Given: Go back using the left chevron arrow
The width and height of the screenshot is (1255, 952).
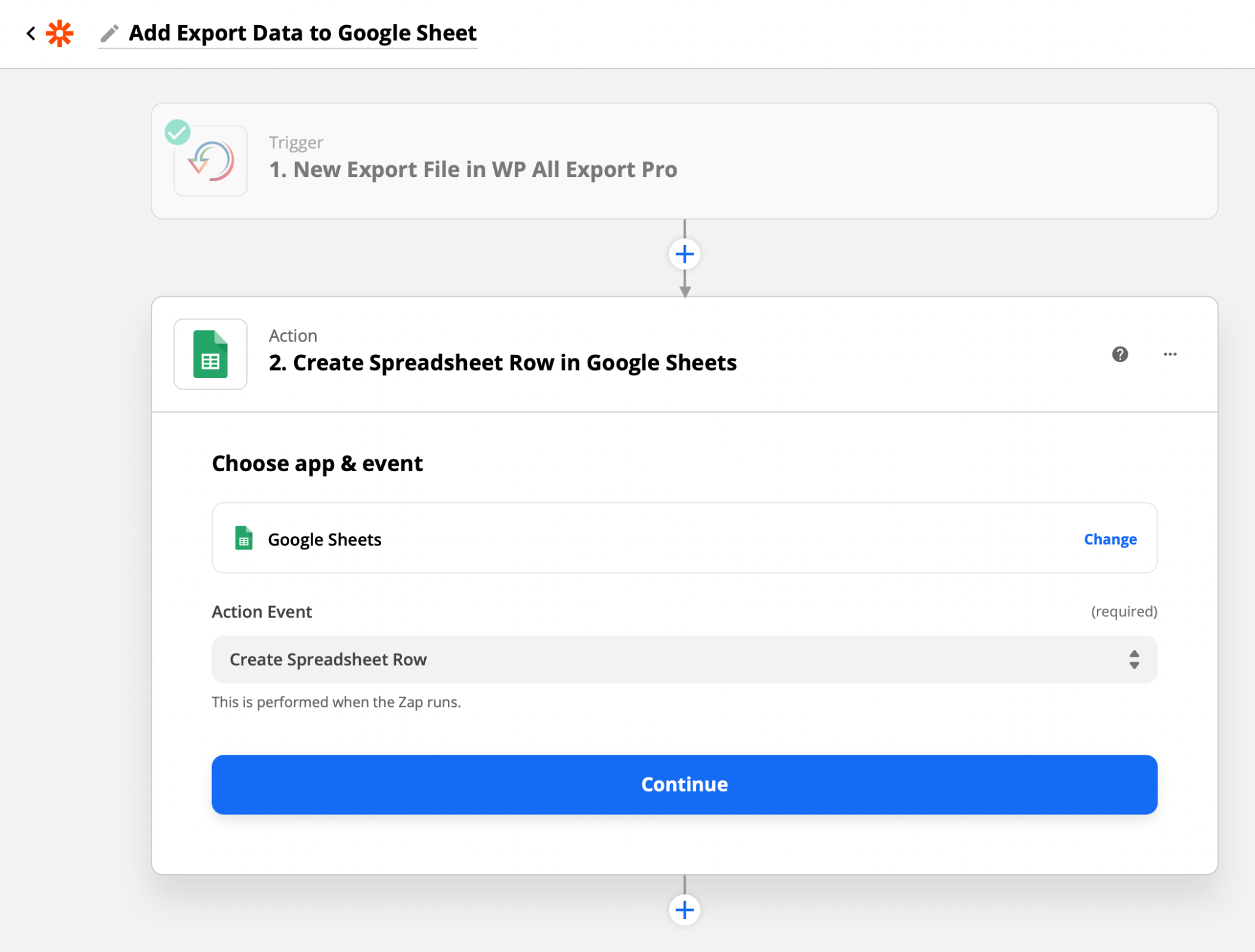Looking at the screenshot, I should (31, 33).
